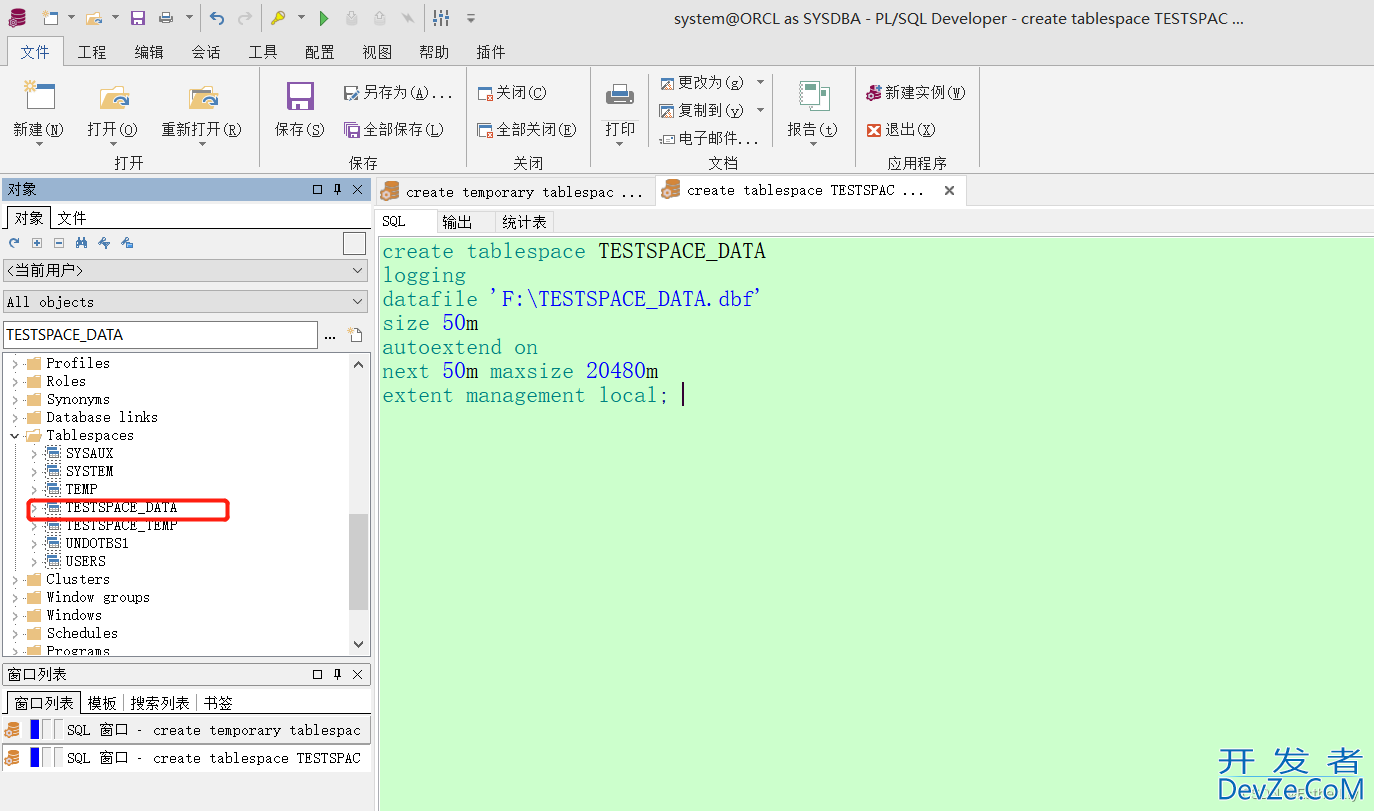Screen dimensions: 1374x811
Task: Switch to 工程 ribbon tab
Action: (x=92, y=52)
